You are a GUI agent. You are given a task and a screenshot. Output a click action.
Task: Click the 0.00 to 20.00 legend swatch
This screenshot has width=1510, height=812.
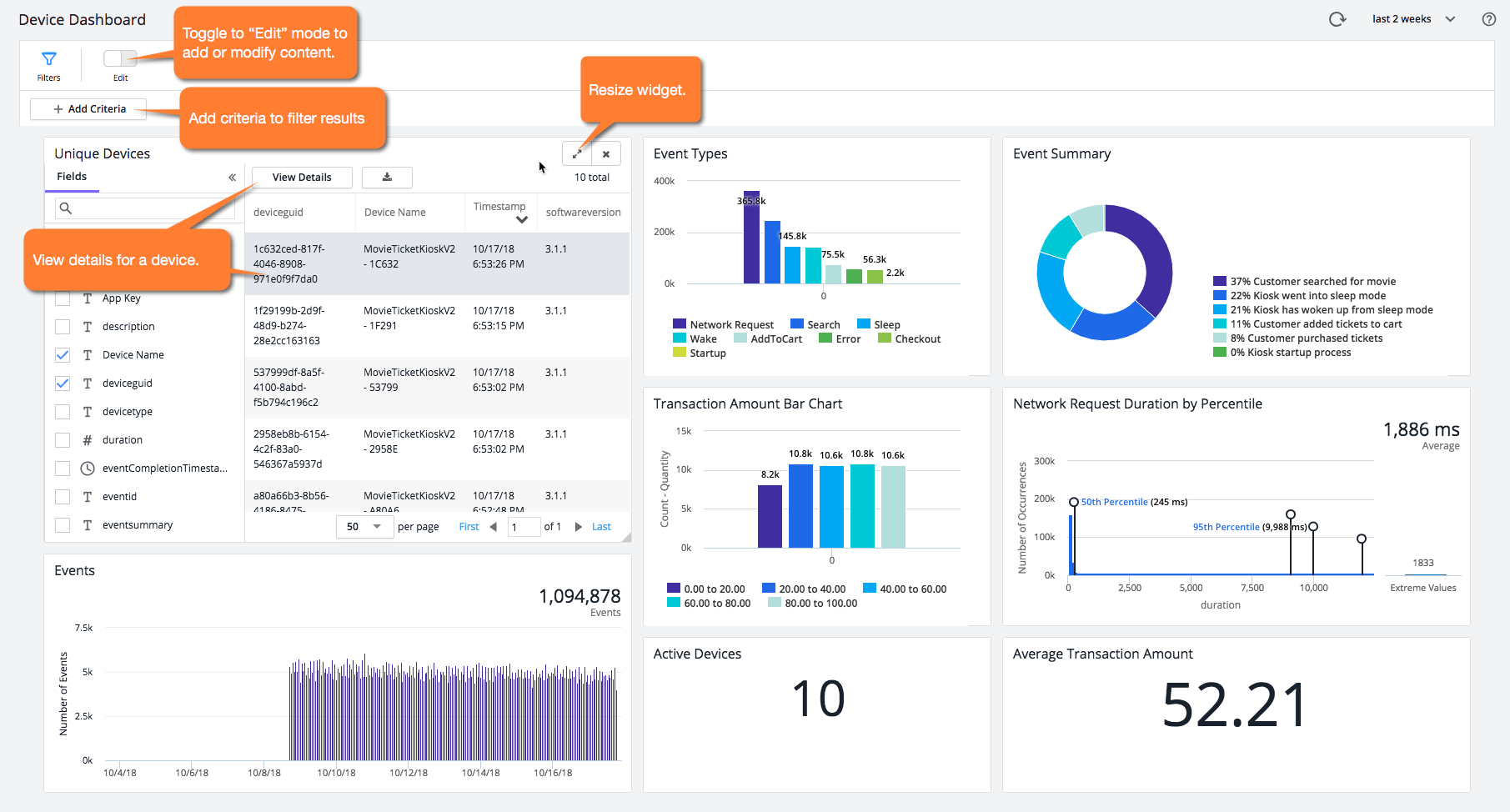[674, 589]
